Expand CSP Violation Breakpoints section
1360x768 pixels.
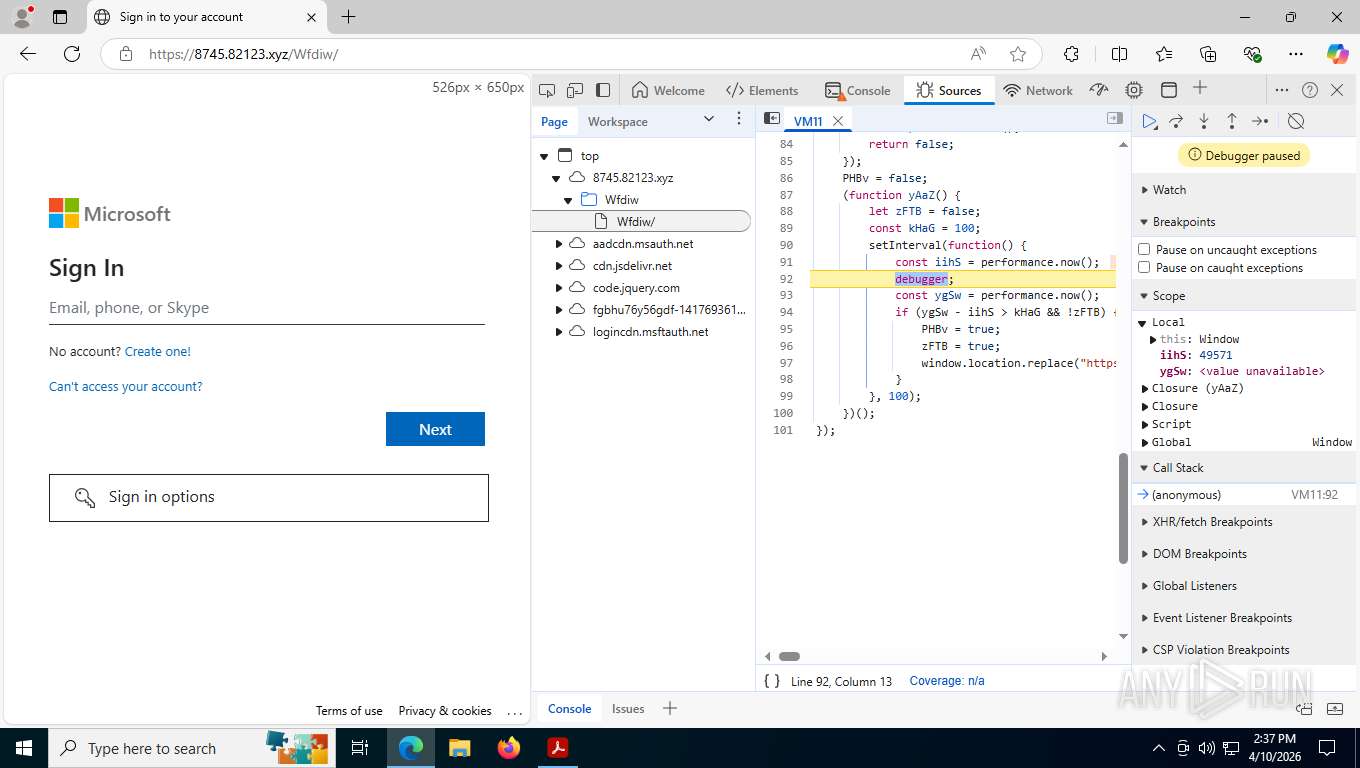pos(1221,650)
